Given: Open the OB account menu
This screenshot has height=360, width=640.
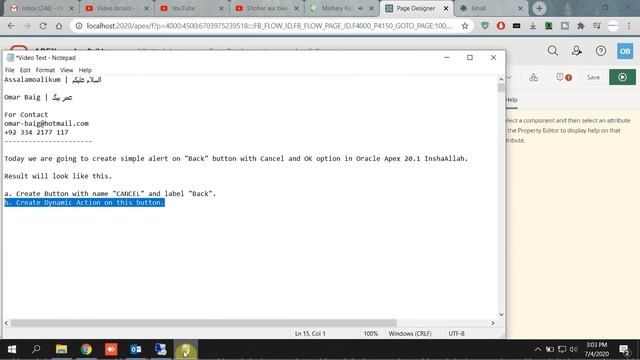Looking at the screenshot, I should pos(625,51).
